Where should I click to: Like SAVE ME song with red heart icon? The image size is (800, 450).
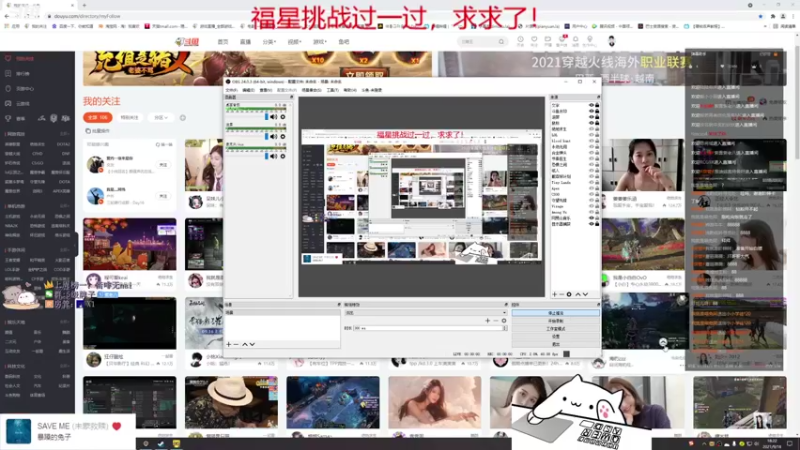117,426
